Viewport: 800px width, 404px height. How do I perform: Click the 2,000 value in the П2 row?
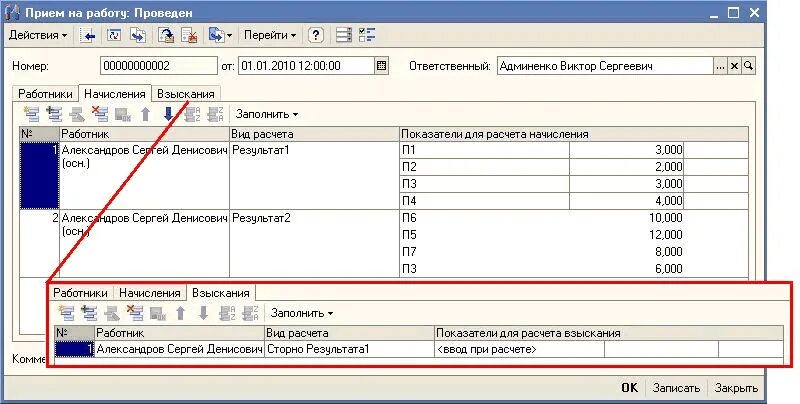[x=627, y=167]
